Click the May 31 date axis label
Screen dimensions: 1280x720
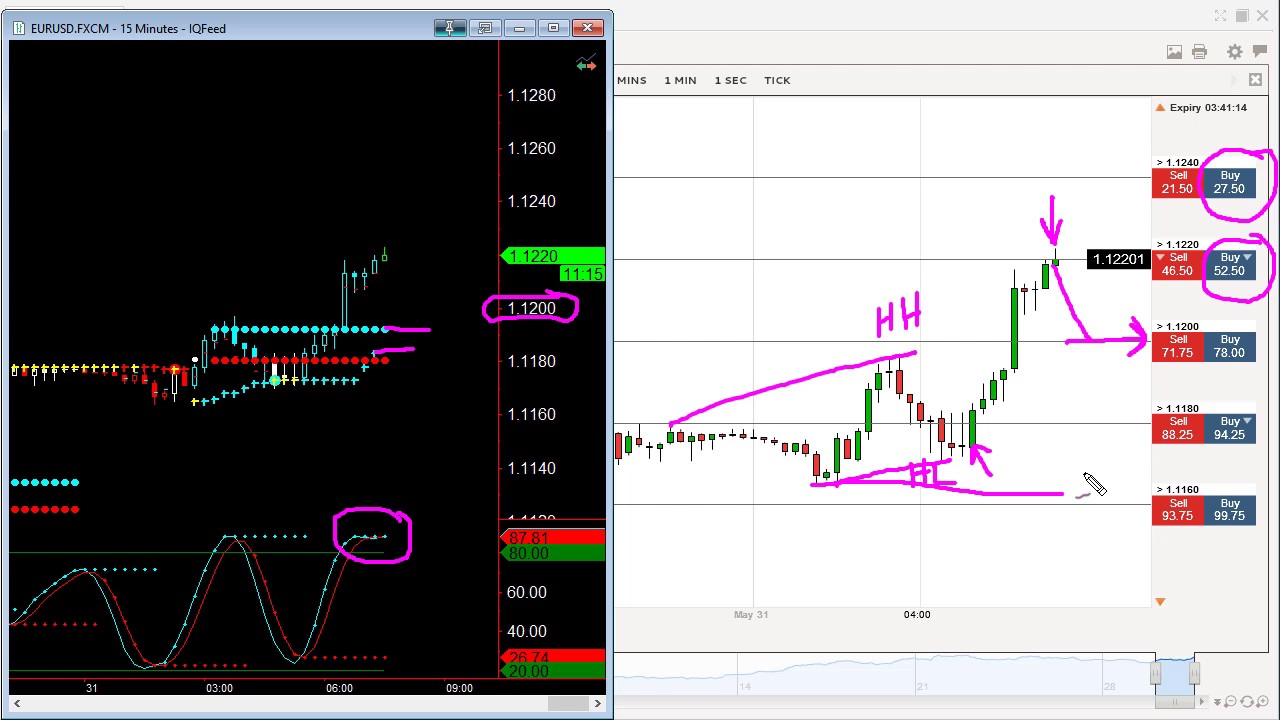pyautogui.click(x=751, y=614)
